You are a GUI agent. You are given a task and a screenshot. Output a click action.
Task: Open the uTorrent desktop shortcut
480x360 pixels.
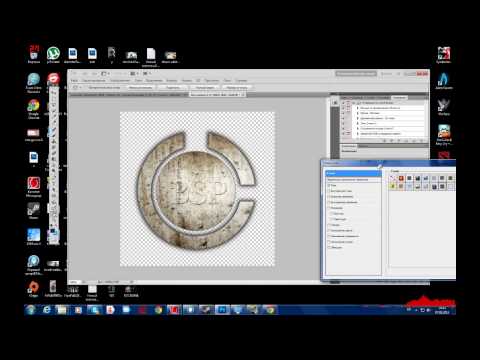pyautogui.click(x=53, y=55)
